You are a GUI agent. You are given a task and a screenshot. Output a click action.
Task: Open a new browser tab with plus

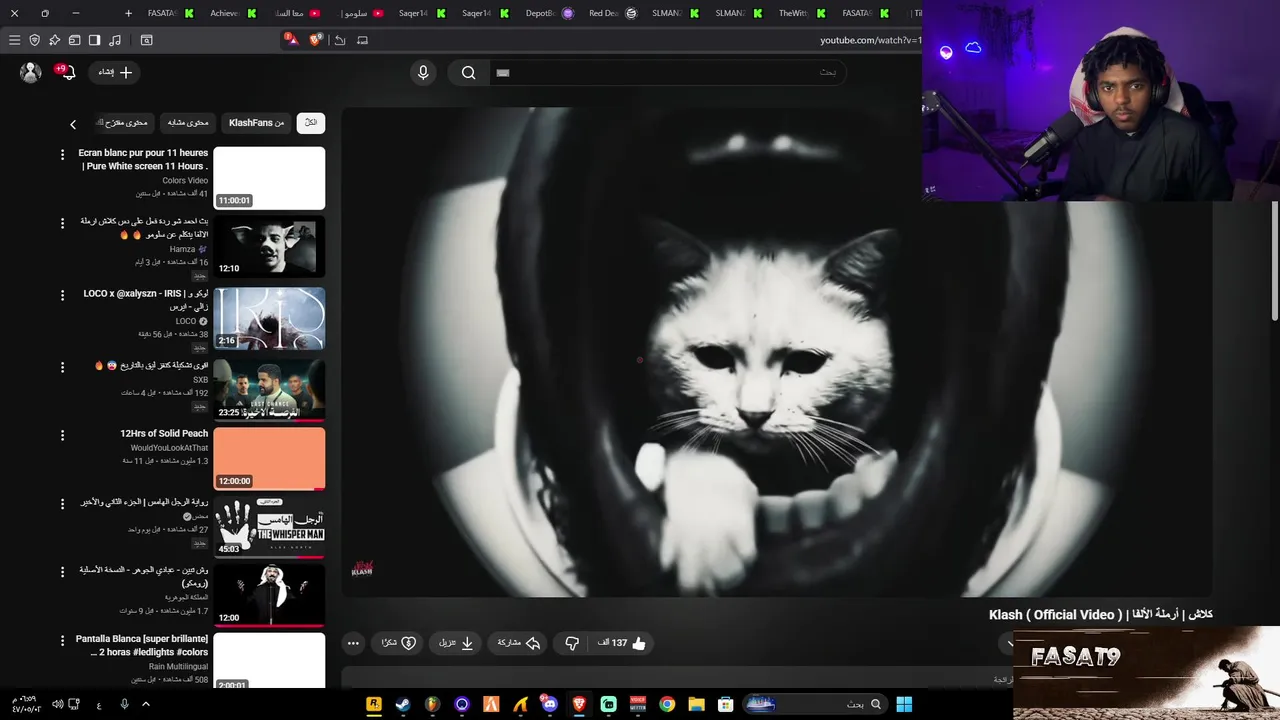[128, 13]
